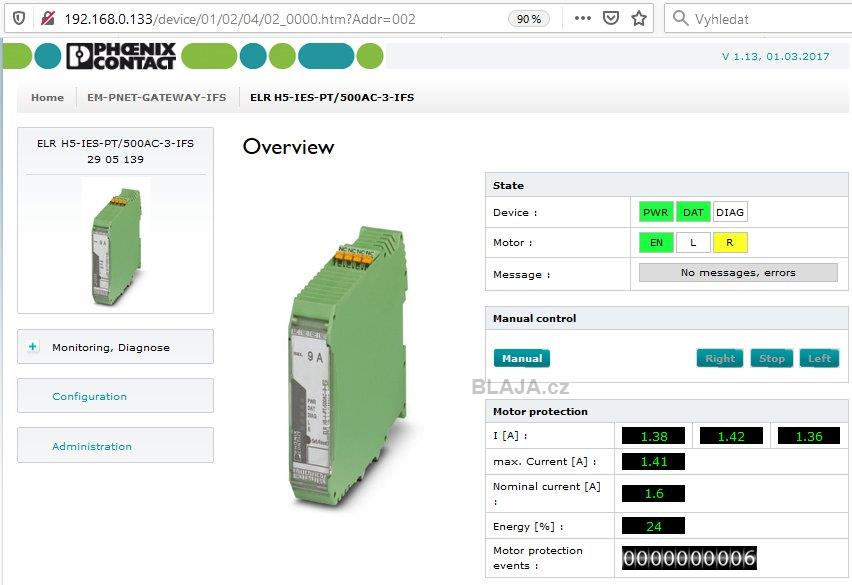Click the 'Device :' row label

[x=515, y=212]
